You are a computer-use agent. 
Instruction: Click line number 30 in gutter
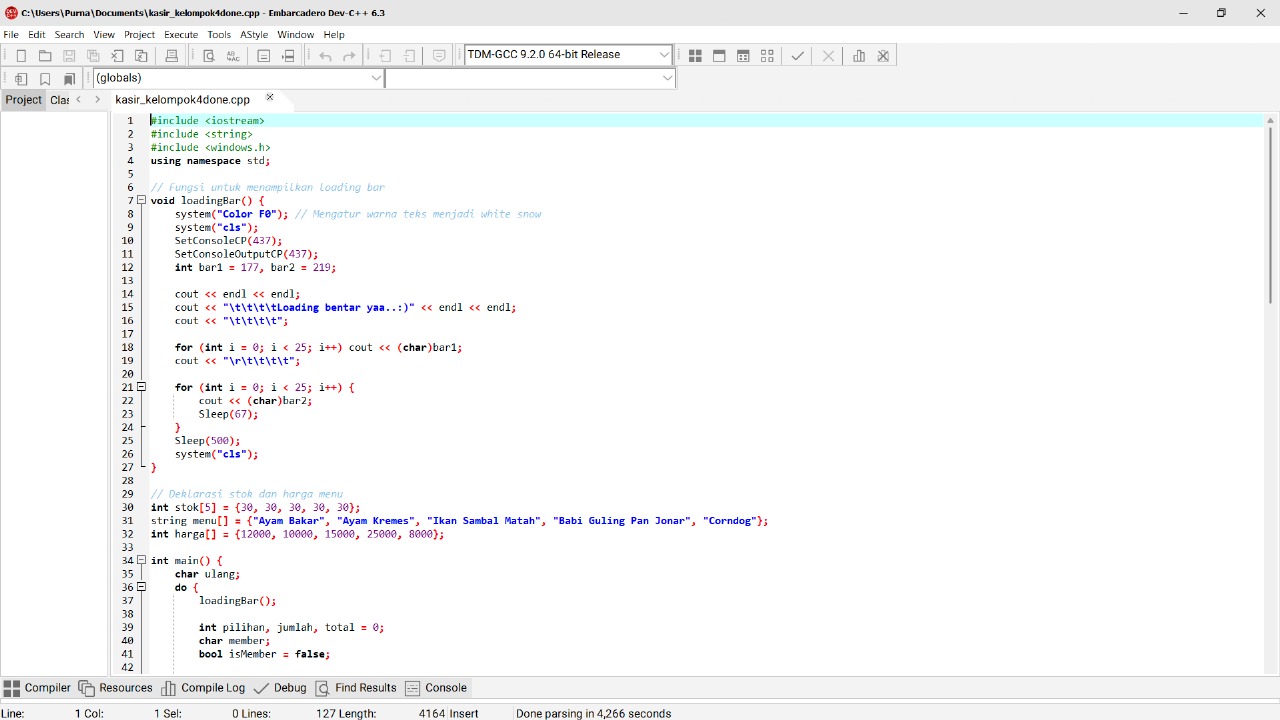[x=127, y=507]
